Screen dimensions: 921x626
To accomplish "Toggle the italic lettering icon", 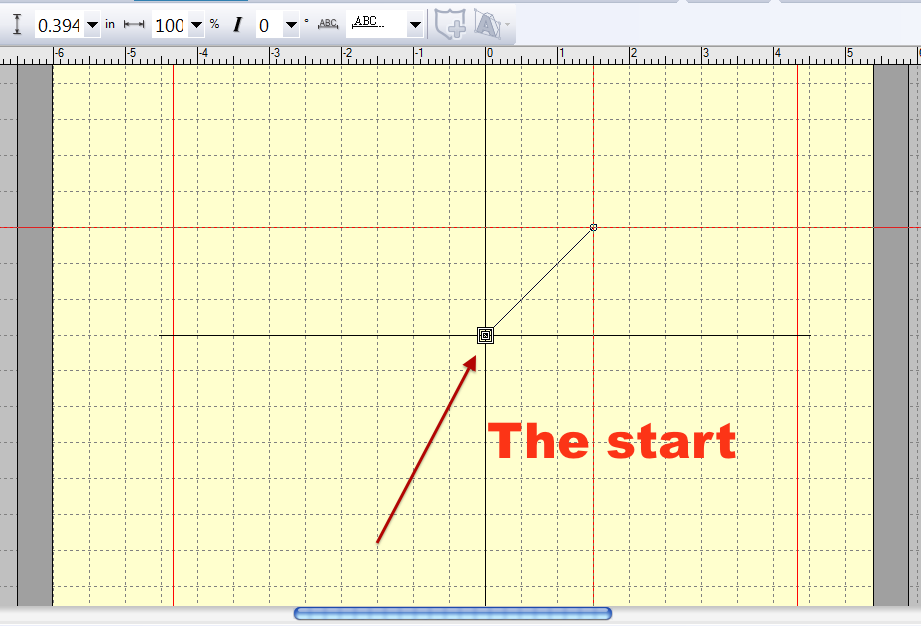I will pyautogui.click(x=237, y=25).
